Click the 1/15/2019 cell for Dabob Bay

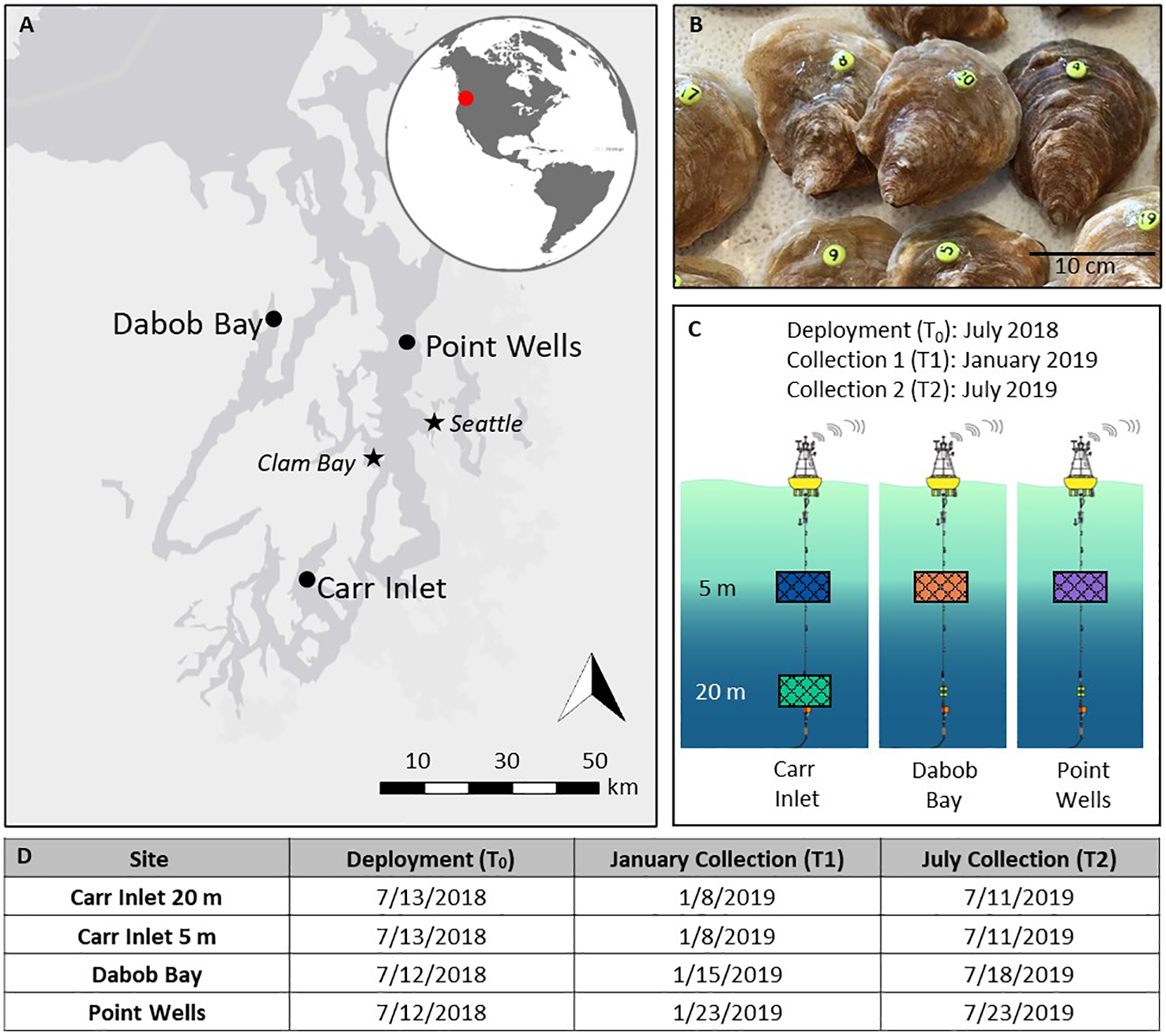727,974
